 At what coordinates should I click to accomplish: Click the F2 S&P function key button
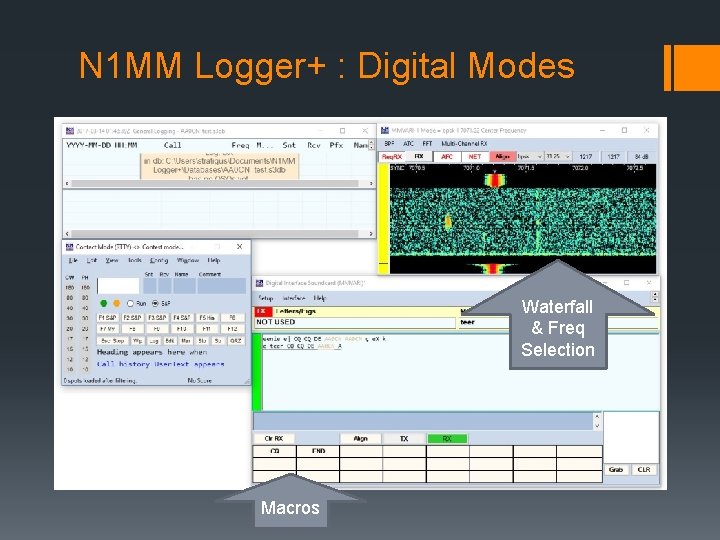click(132, 318)
